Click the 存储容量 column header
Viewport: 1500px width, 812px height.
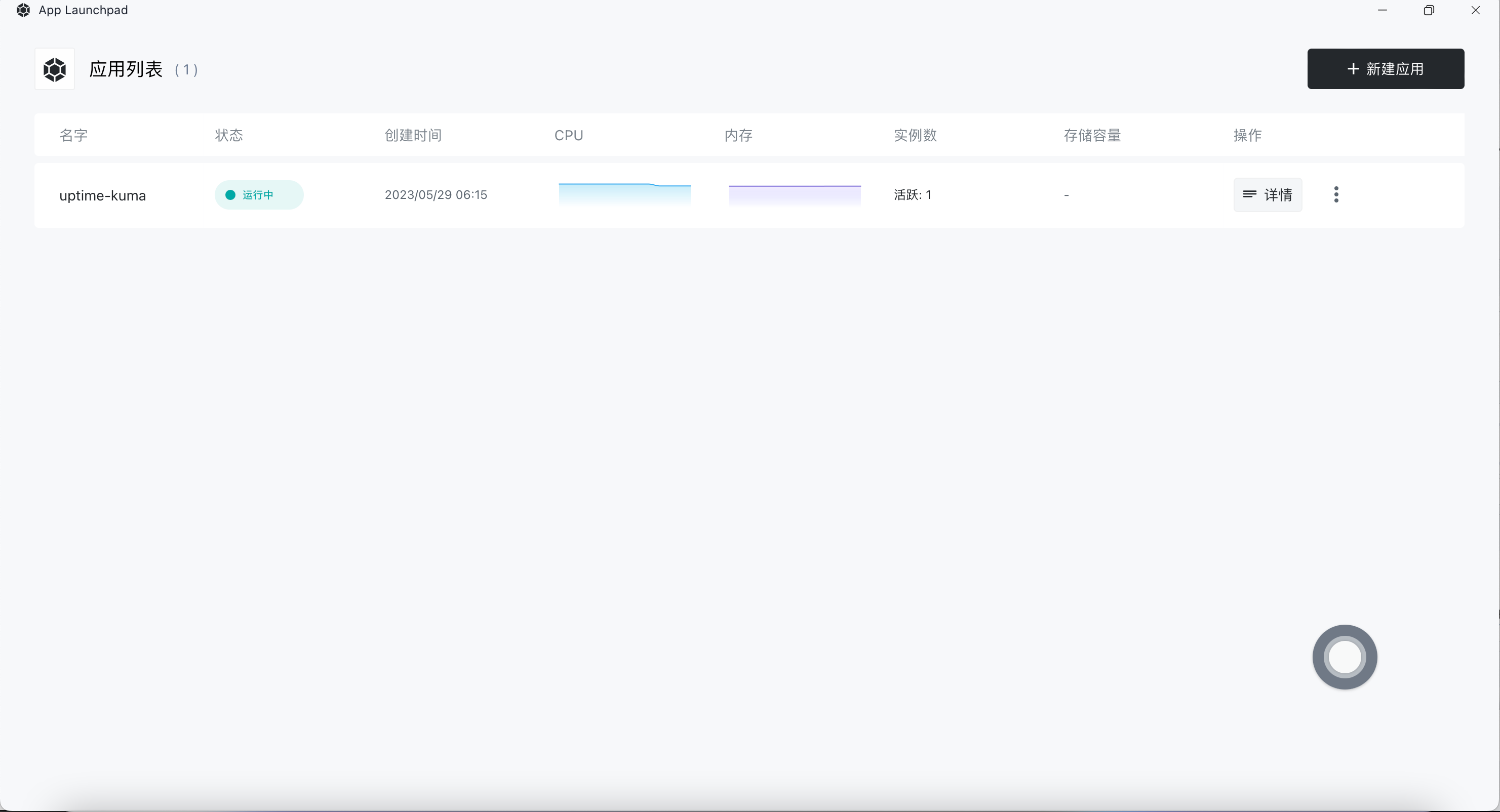click(1092, 135)
